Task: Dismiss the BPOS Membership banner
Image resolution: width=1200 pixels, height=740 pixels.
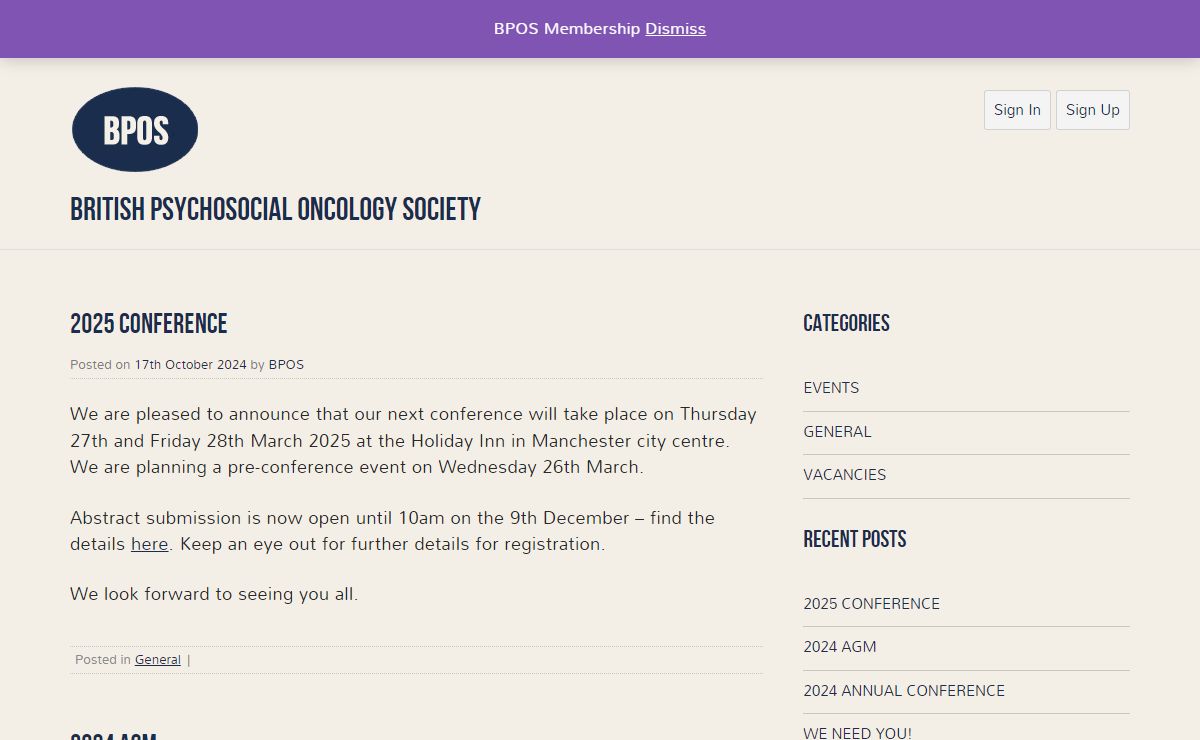Action: (x=675, y=29)
